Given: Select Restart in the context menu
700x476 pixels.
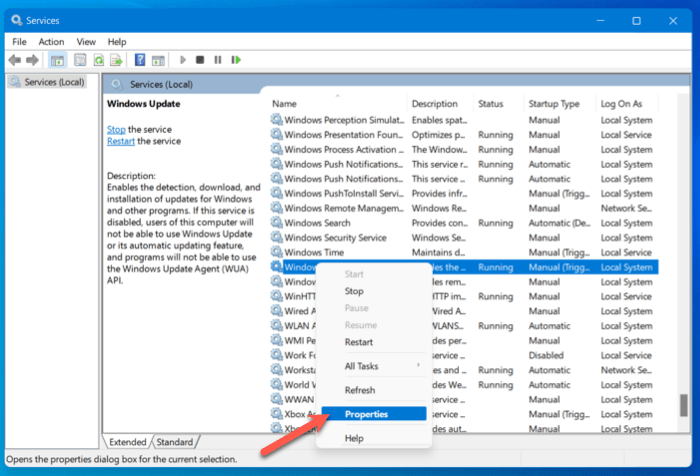Looking at the screenshot, I should coord(358,342).
